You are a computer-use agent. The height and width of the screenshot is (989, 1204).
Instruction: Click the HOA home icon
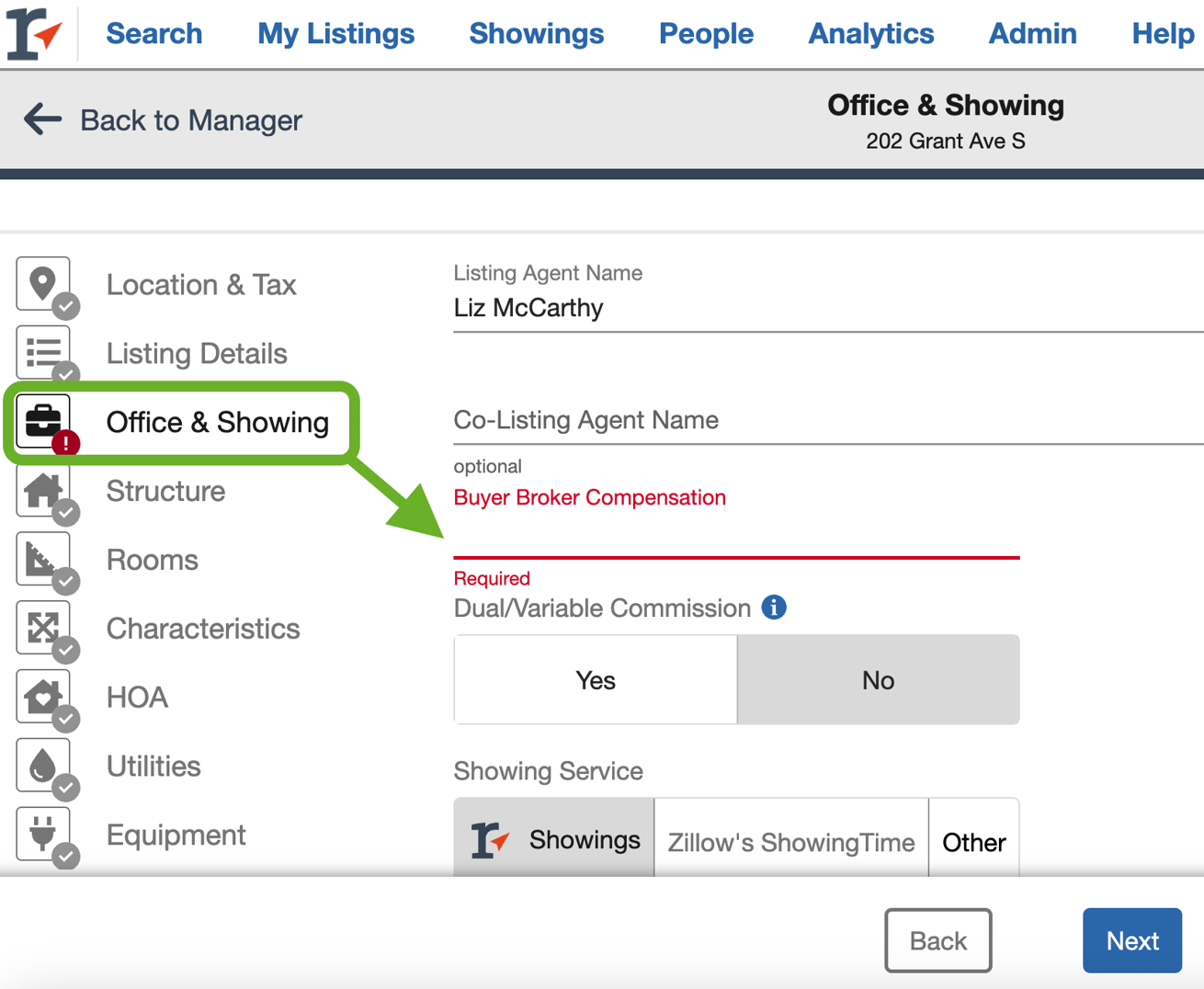[43, 696]
